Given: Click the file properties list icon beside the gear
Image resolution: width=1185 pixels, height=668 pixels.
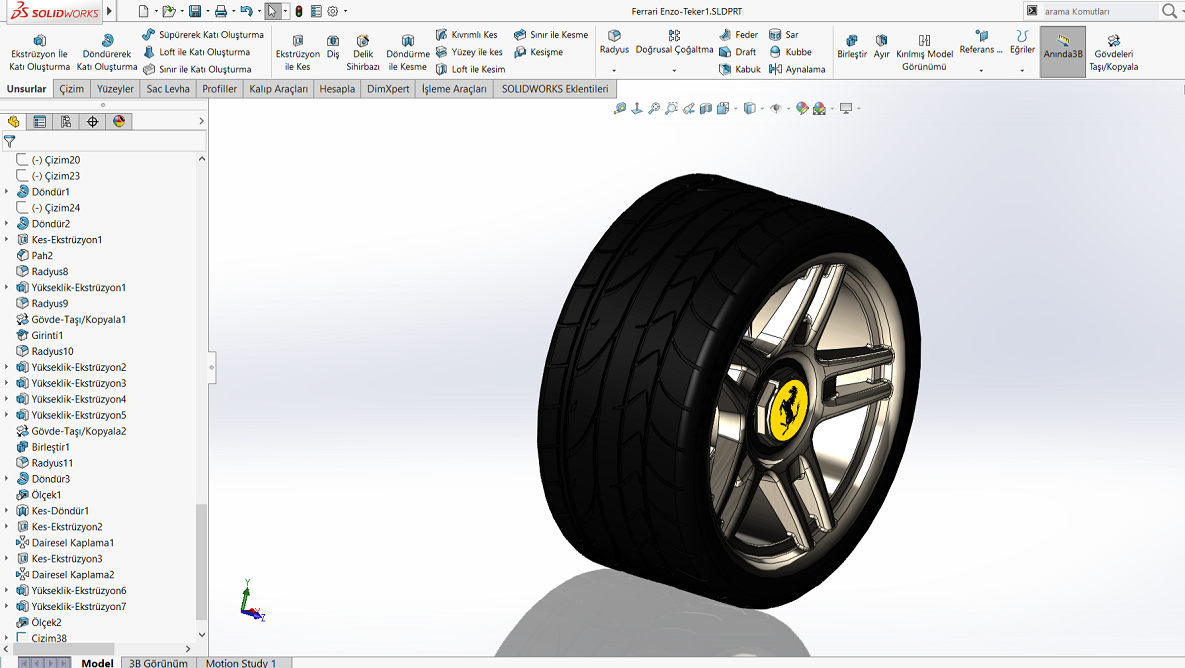Looking at the screenshot, I should [316, 11].
